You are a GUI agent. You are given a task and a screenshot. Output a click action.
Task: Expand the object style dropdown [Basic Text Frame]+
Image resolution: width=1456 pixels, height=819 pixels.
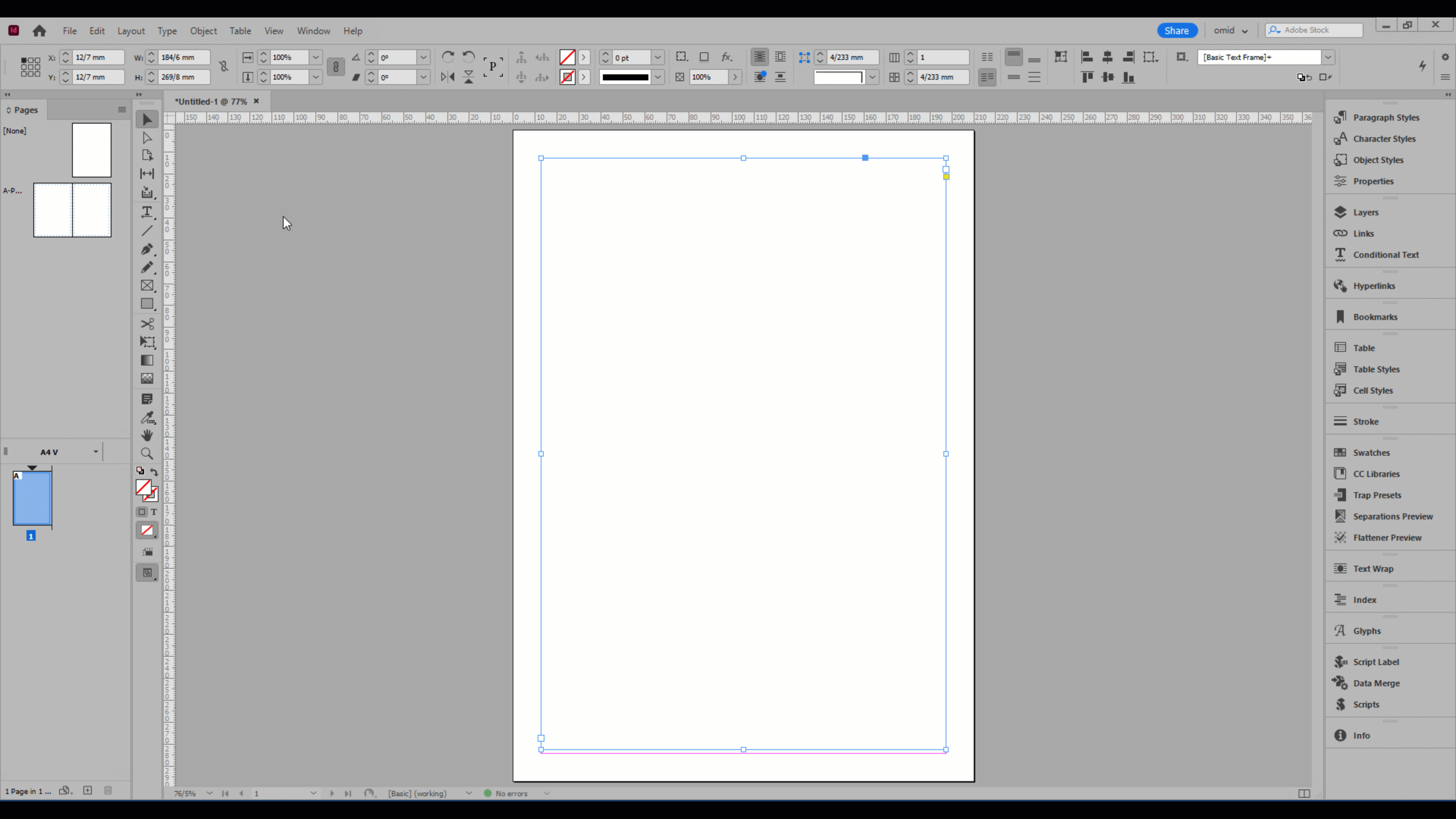tap(1328, 57)
